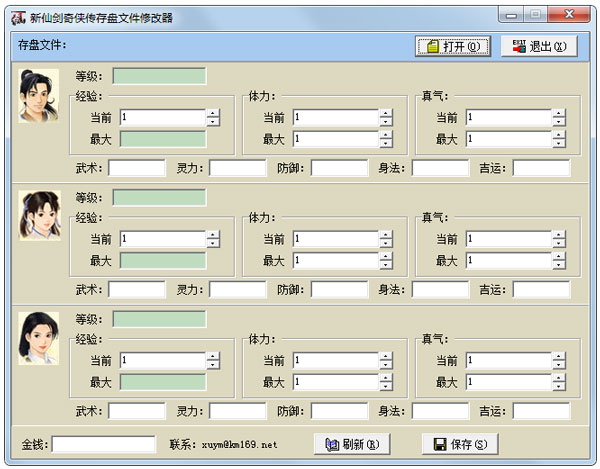Click third character's 经验 最大 green field
600x469 pixels.
click(163, 382)
